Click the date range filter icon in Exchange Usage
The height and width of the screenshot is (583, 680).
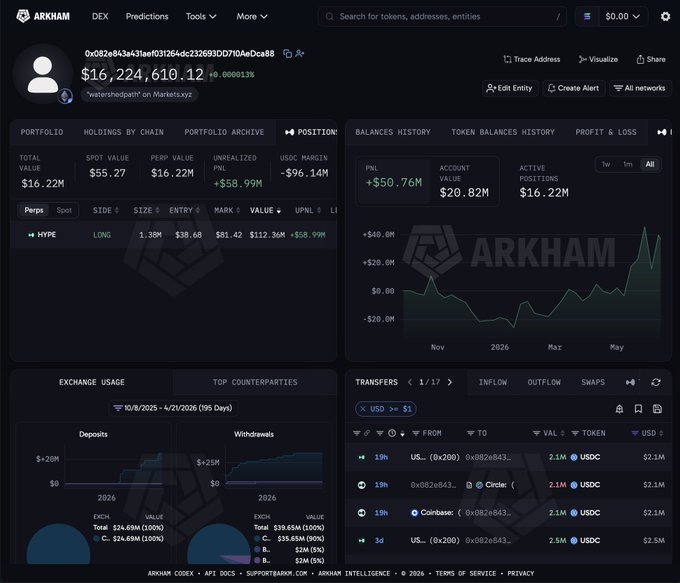118,408
